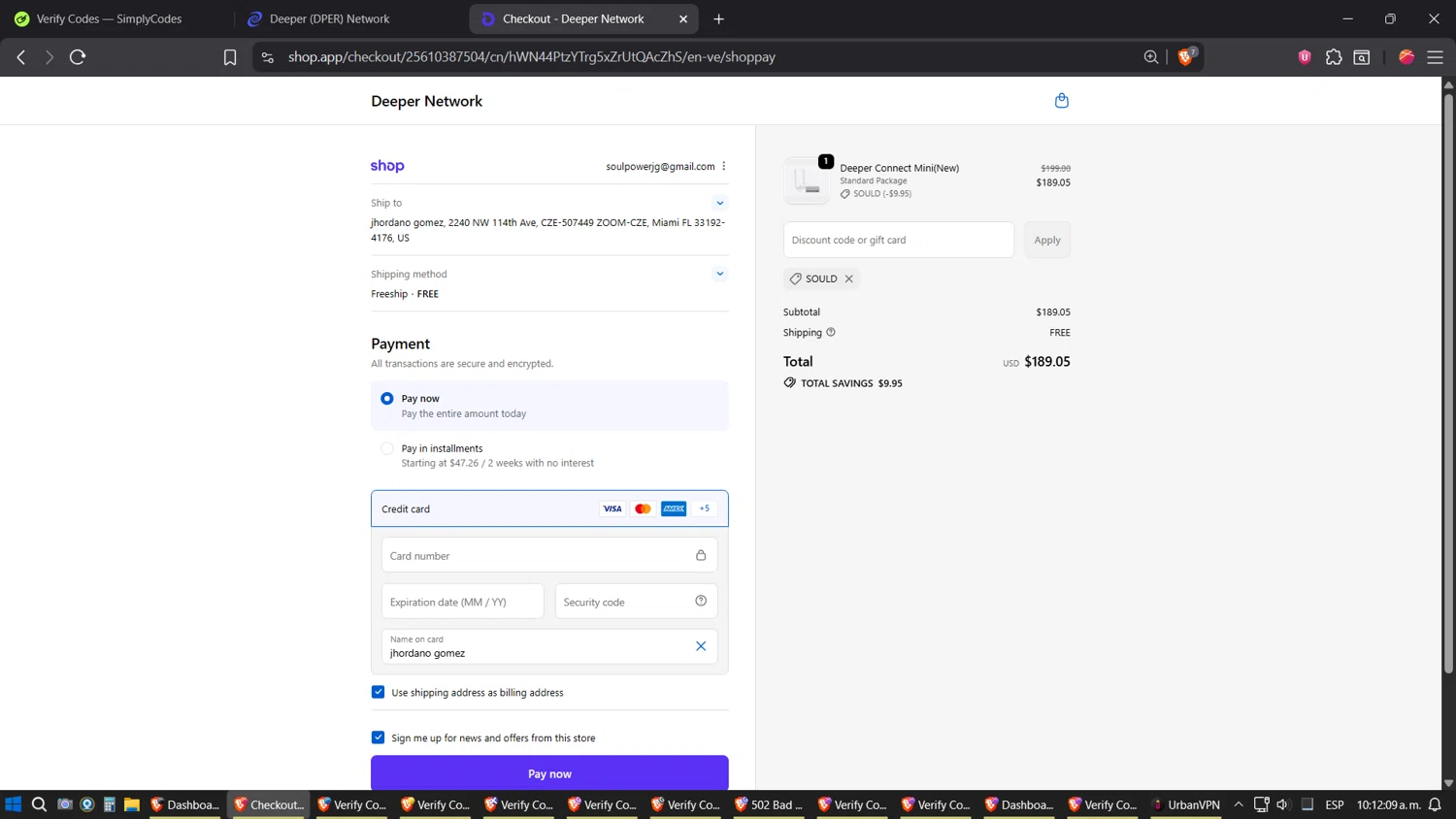
Task: Go back in browser history
Action: [21, 57]
